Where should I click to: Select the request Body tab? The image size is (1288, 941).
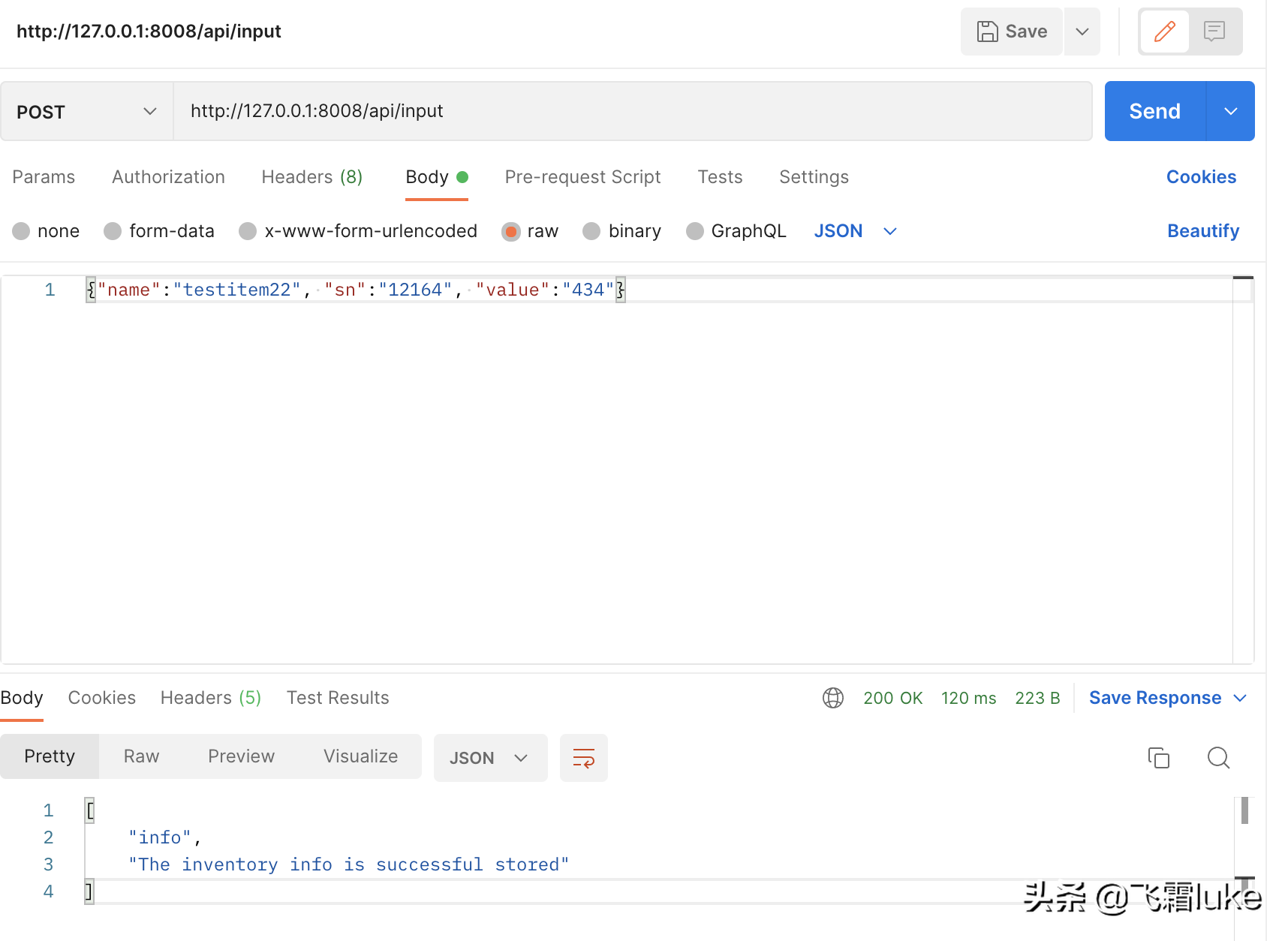pos(437,177)
